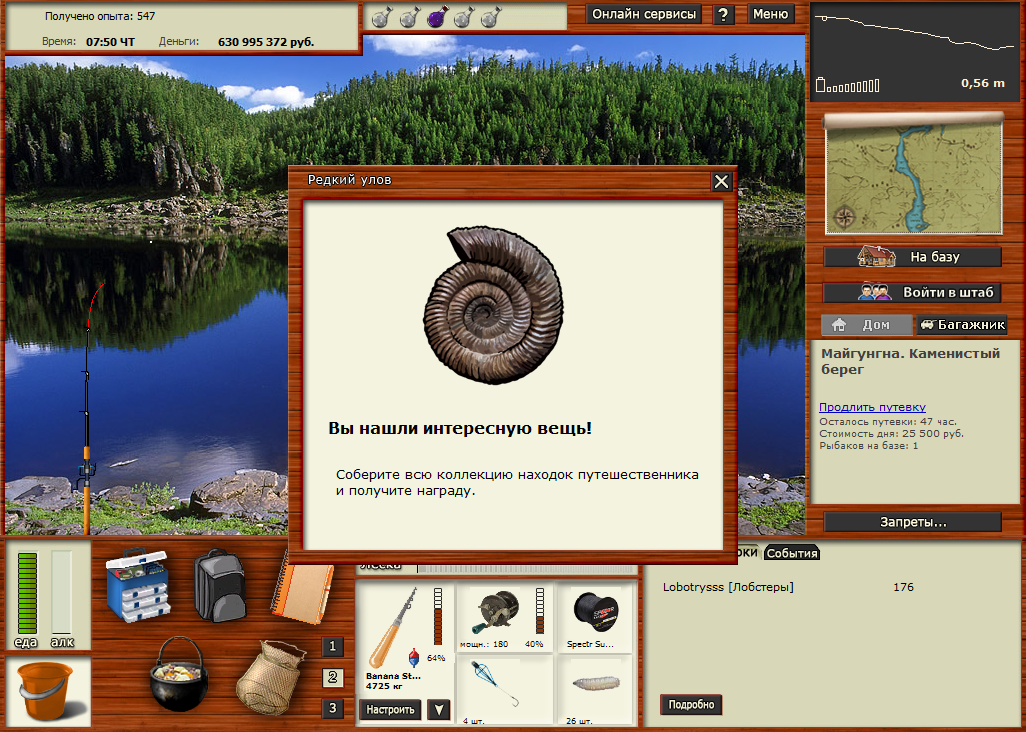Switch to tackle set 3
Viewport: 1026px width, 732px height.
pyautogui.click(x=332, y=708)
